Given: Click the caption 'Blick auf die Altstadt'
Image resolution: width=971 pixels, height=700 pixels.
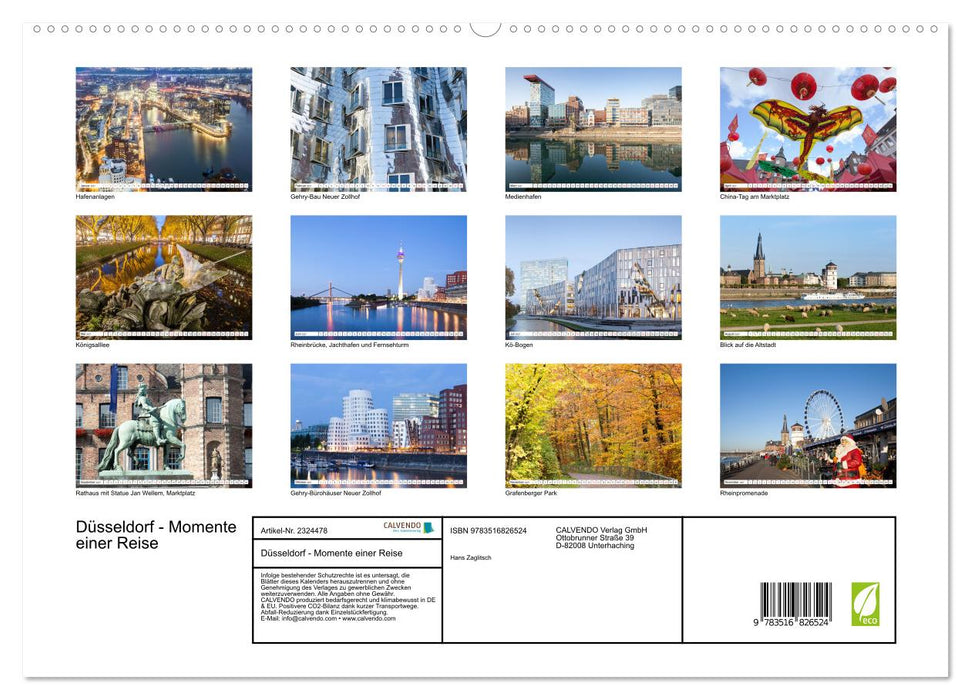Looking at the screenshot, I should point(748,345).
